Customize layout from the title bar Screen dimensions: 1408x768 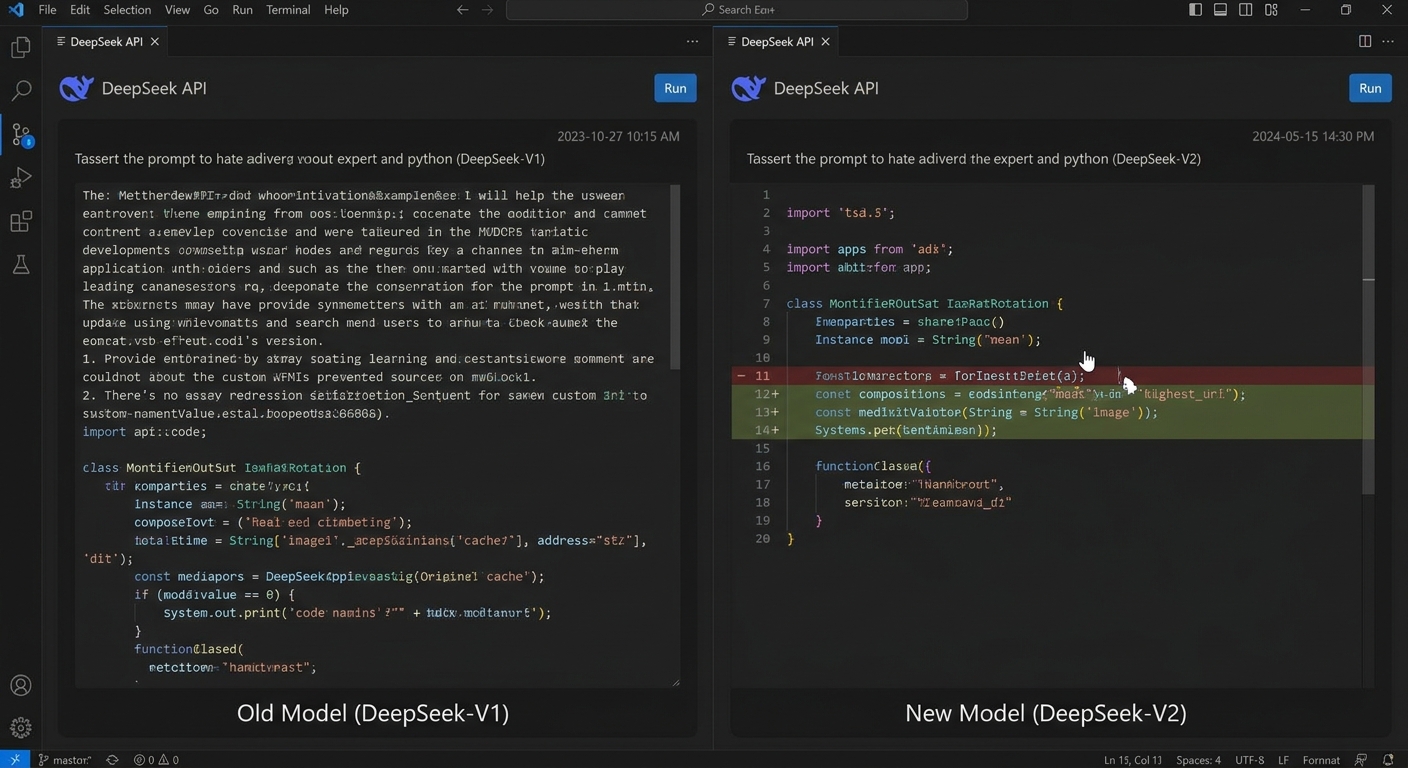click(x=1271, y=10)
